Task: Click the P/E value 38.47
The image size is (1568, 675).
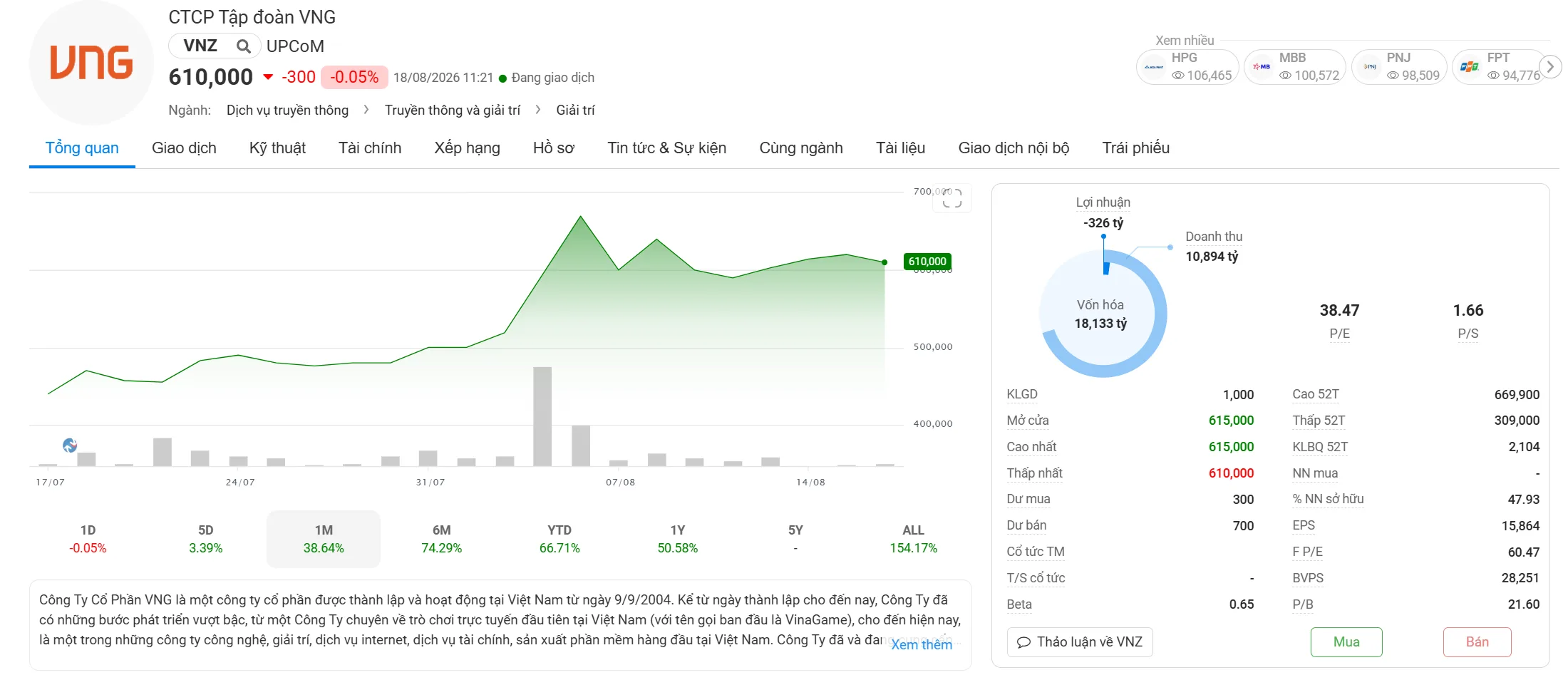Action: 1339,311
